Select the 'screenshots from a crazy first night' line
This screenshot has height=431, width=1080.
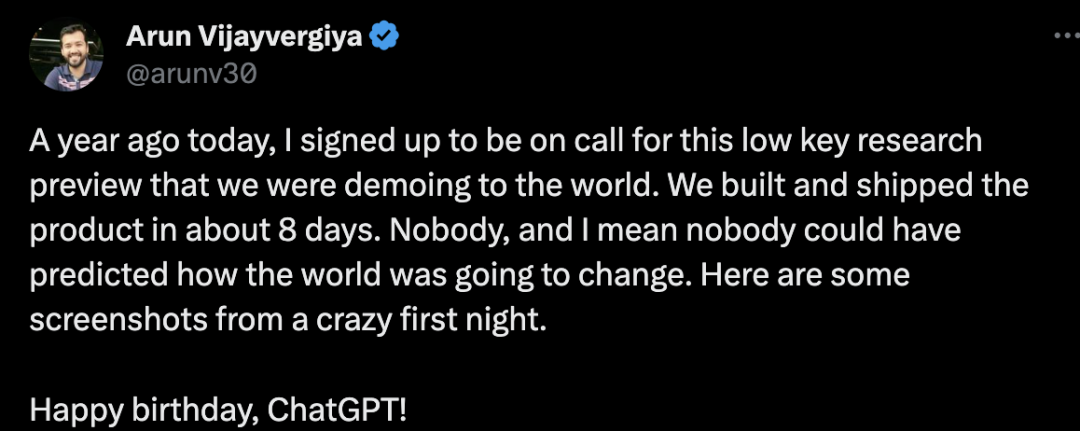[x=290, y=321]
